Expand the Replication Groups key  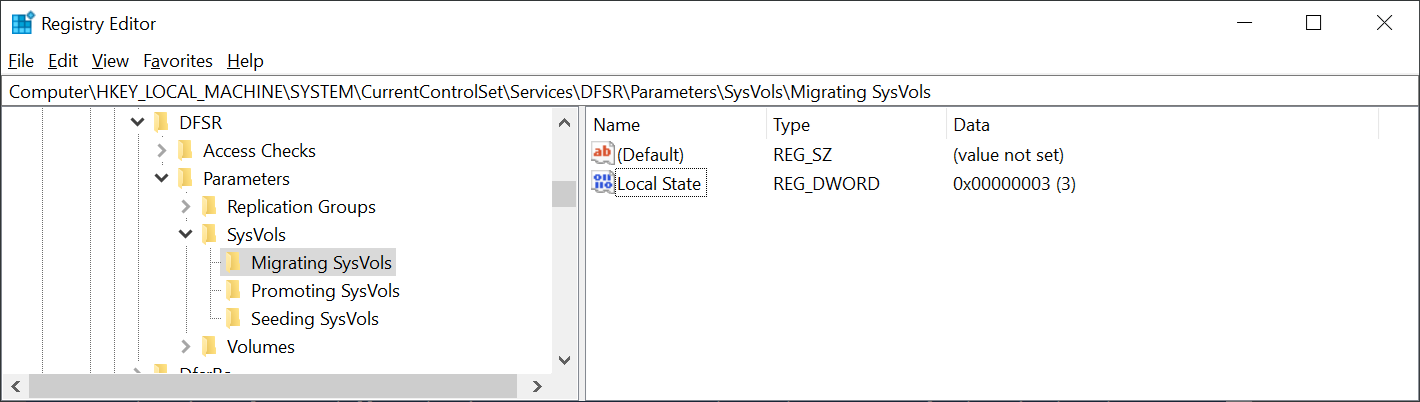(185, 207)
